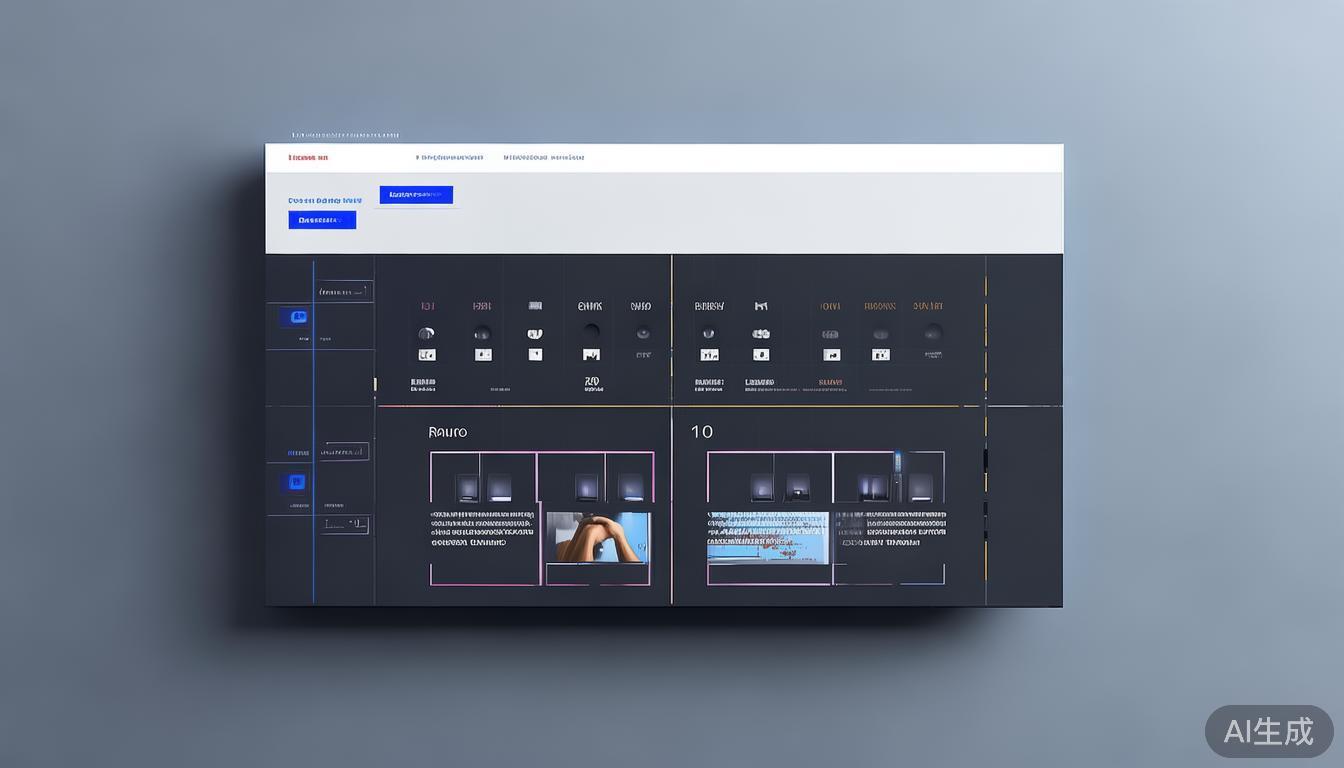Select first glowing device icon under Rauro
Image resolution: width=1344 pixels, height=768 pixels.
pyautogui.click(x=467, y=488)
